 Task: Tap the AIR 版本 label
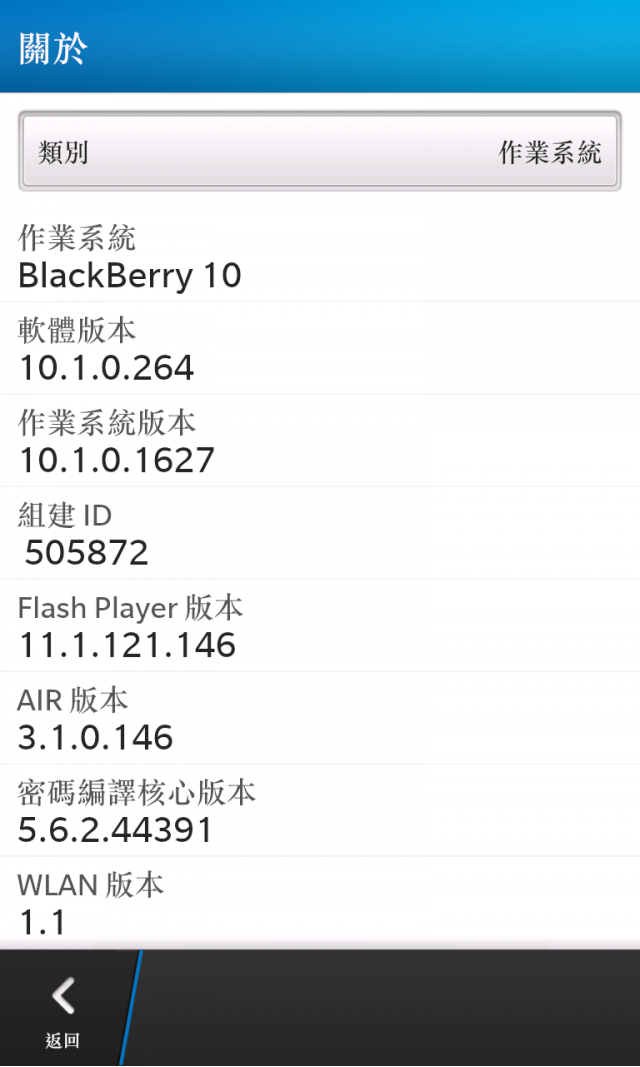(72, 700)
